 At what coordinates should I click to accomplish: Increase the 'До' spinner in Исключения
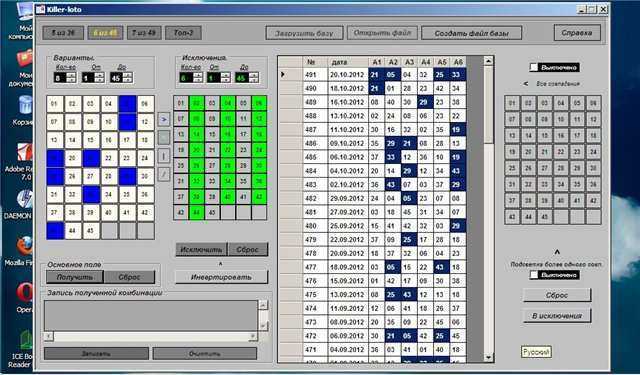click(x=254, y=75)
